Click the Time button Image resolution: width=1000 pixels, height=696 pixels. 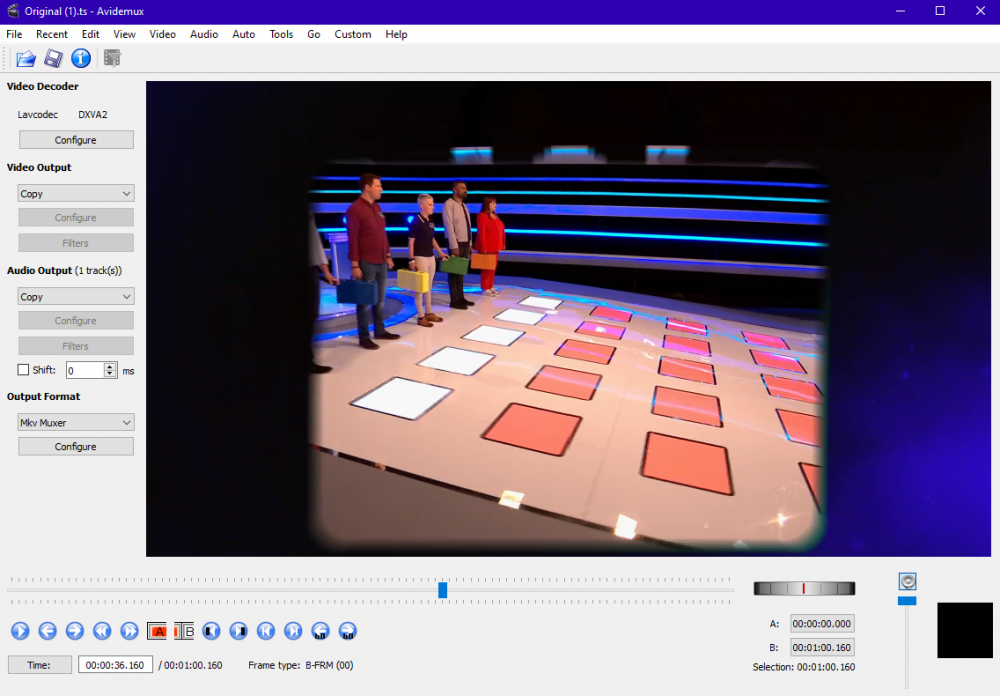coord(40,665)
